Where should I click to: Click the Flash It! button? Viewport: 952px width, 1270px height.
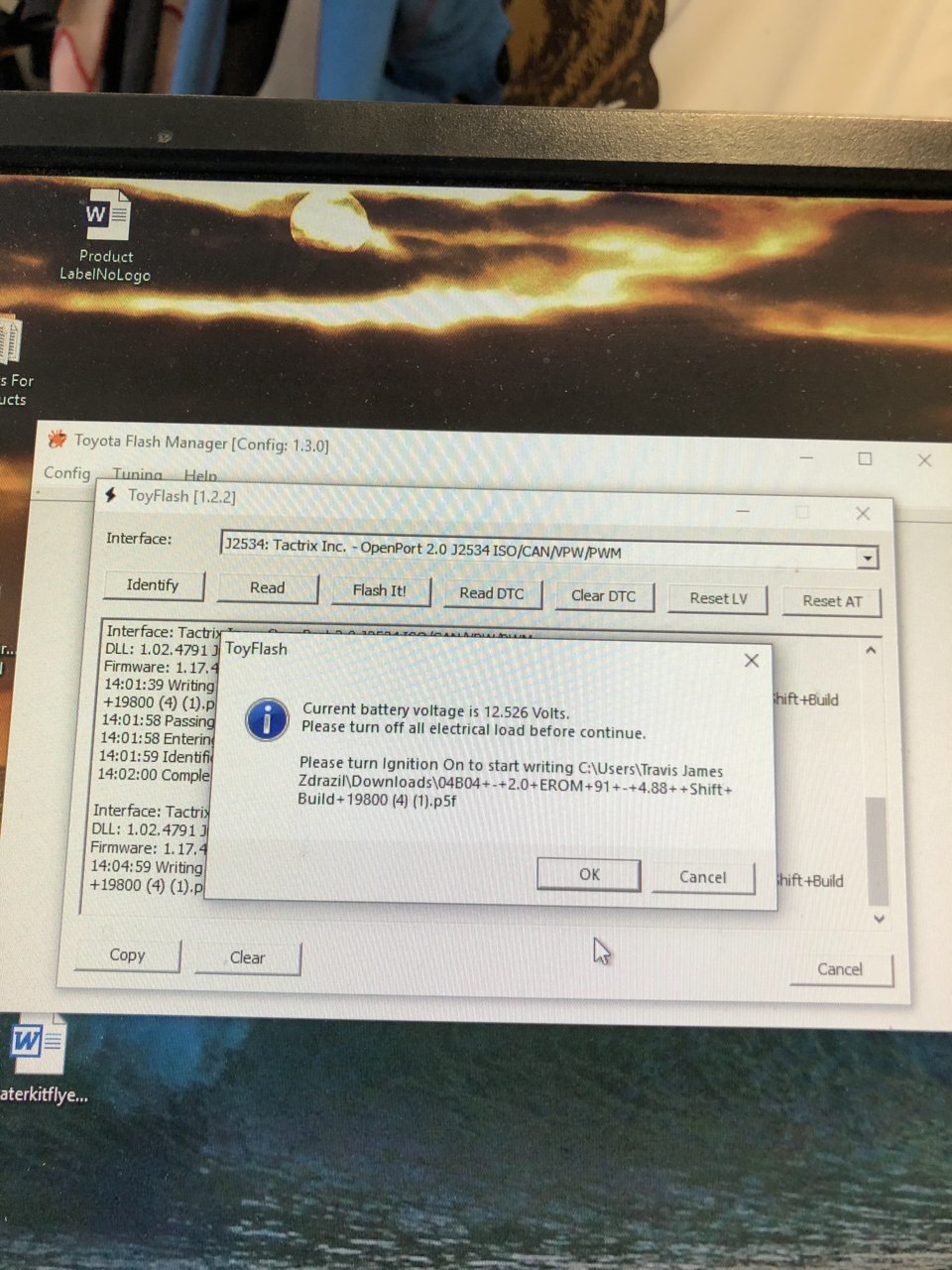point(380,590)
